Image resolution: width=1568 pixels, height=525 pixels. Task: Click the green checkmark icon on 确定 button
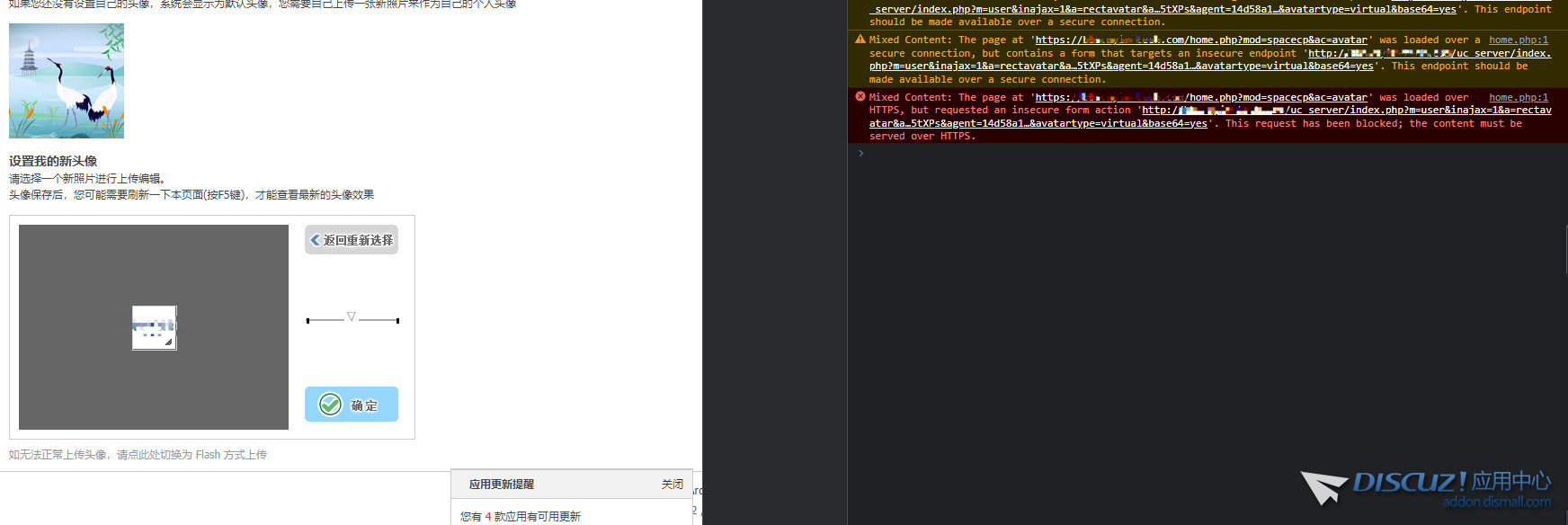(x=331, y=405)
